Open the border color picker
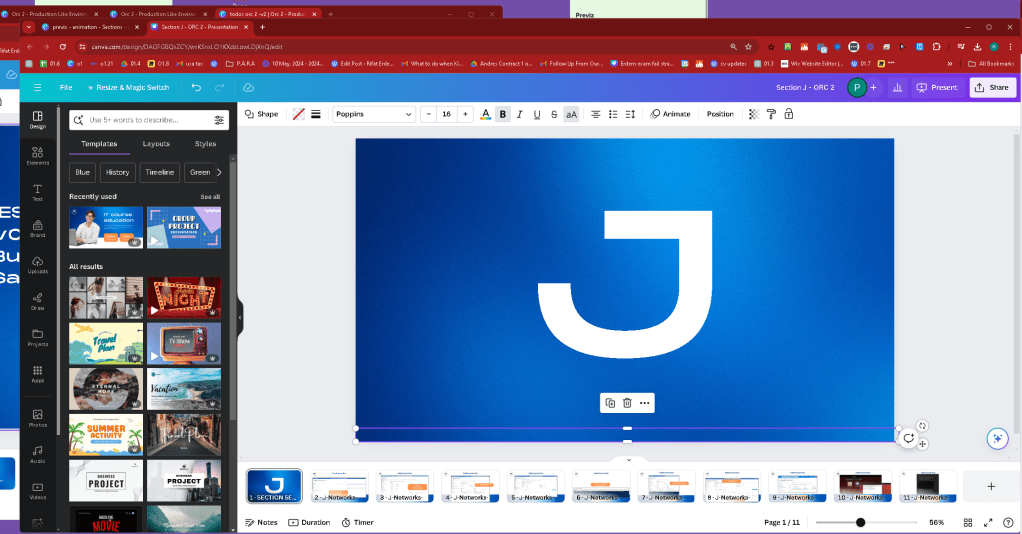This screenshot has height=534, width=1022. tap(299, 114)
